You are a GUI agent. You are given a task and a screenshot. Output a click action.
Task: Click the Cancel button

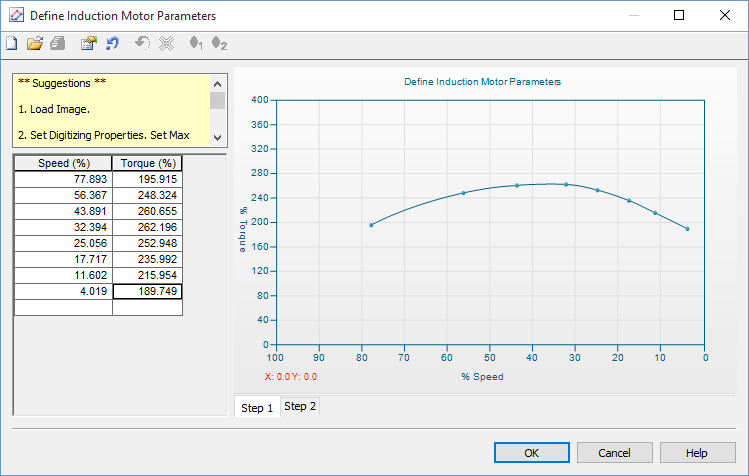(614, 453)
